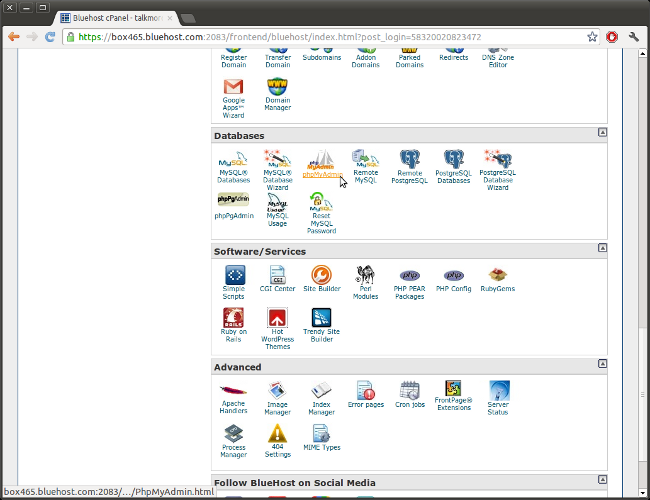This screenshot has width=650, height=500.
Task: Open PostgreSQL Databases
Action: (x=454, y=167)
